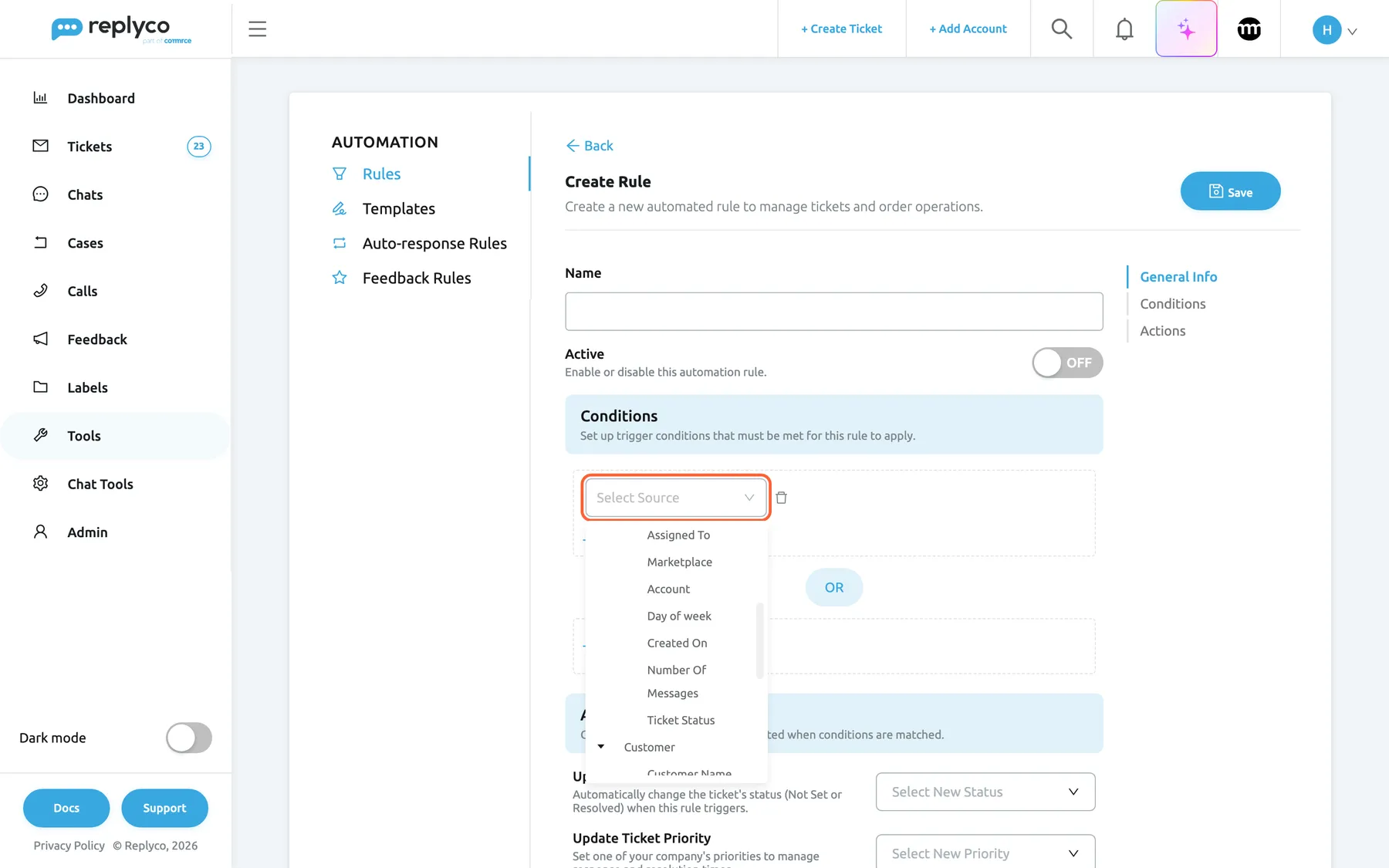The width and height of the screenshot is (1389, 868).
Task: Click the source list scrollbar
Action: coord(760,640)
